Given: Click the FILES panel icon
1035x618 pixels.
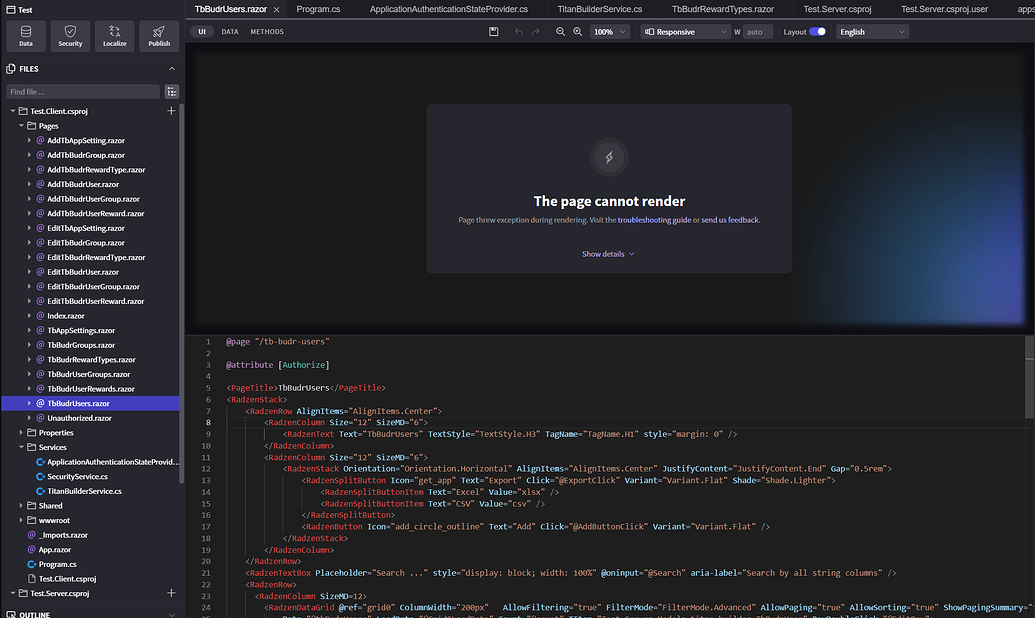Looking at the screenshot, I should pyautogui.click(x=11, y=69).
